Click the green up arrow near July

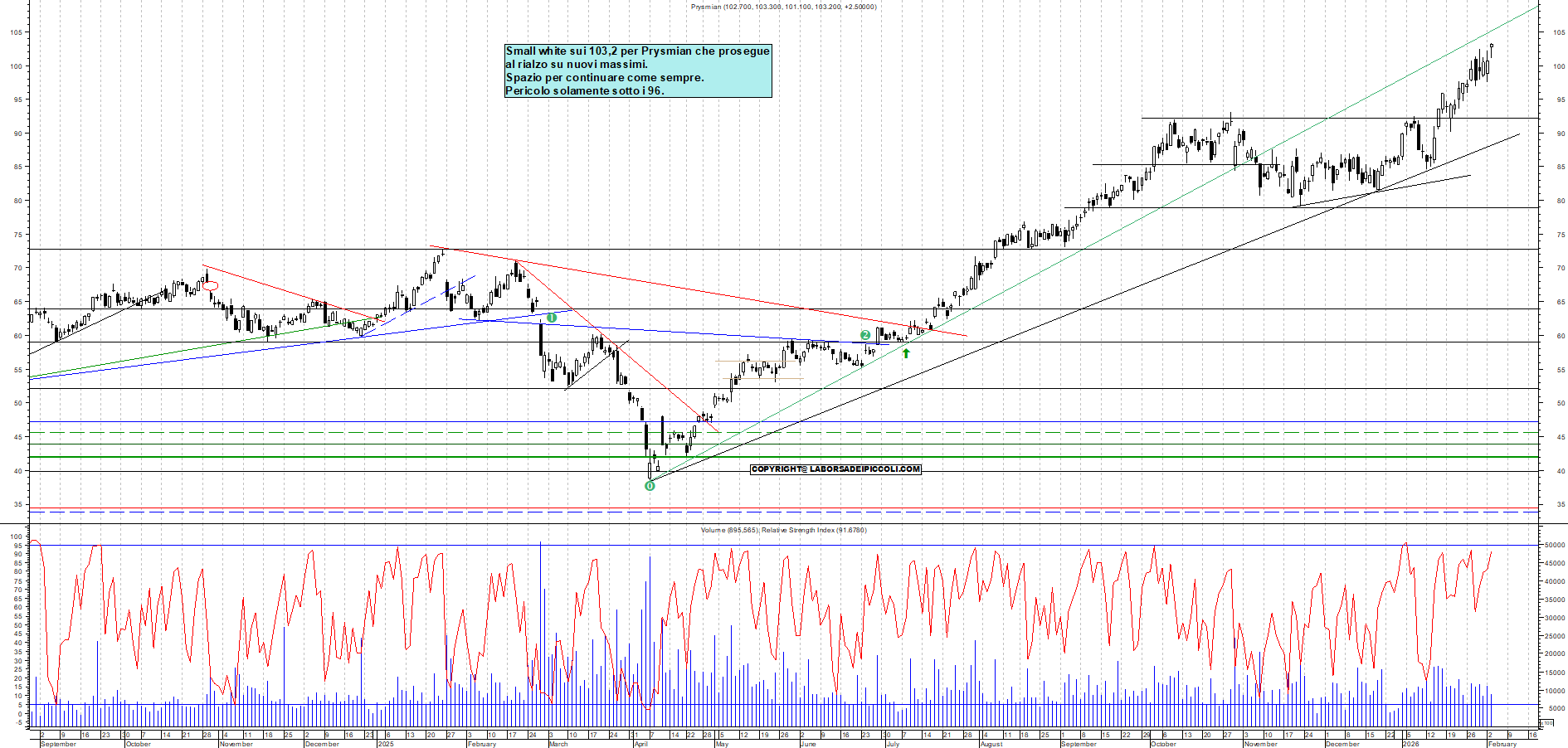point(906,353)
